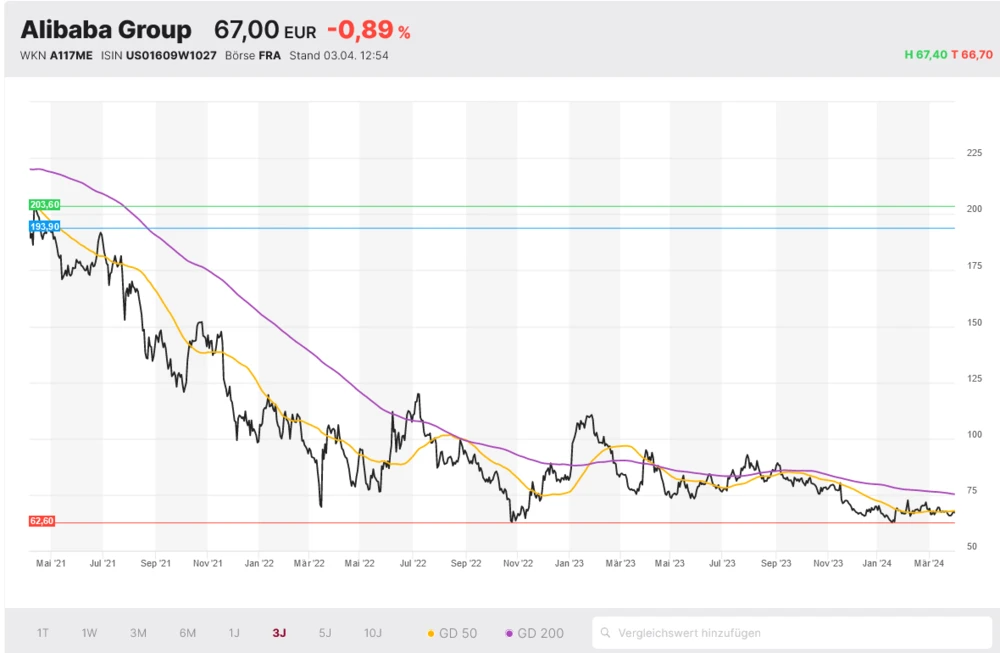Click the active 3J range tab
The image size is (1000, 653).
coord(279,633)
